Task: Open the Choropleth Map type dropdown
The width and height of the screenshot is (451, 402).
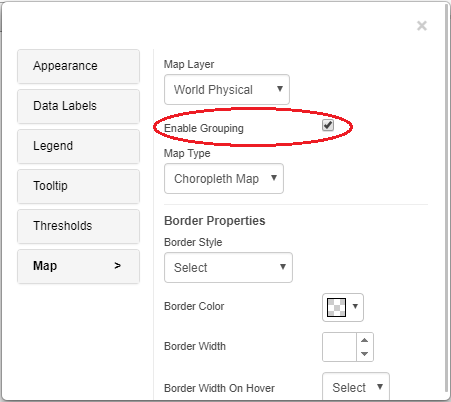Action: pos(224,178)
